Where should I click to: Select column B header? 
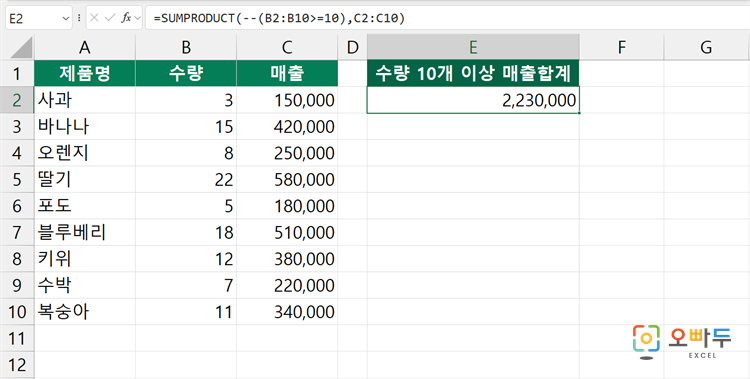[x=186, y=47]
